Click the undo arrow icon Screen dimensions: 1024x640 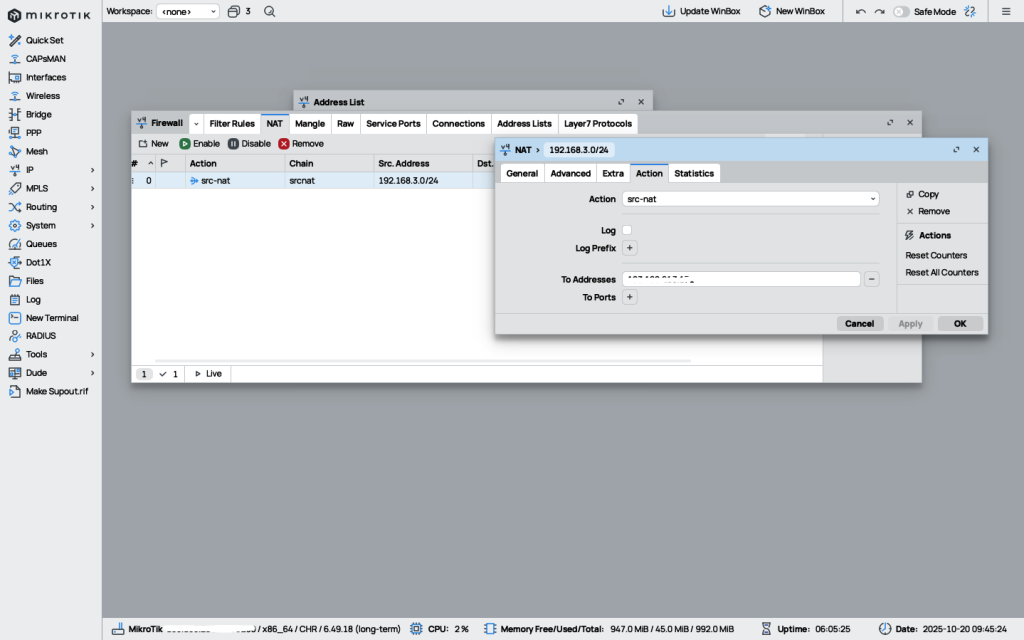[861, 11]
